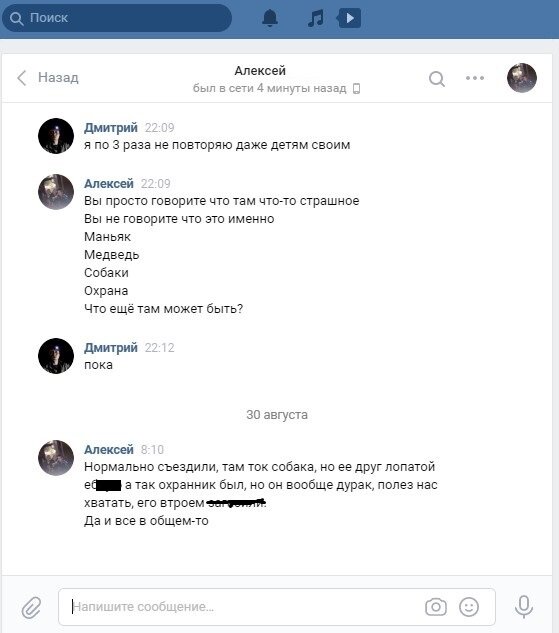Image resolution: width=559 pixels, height=633 pixels.
Task: Click Алексей's avatar beside 22:09 message
Action: (x=56, y=192)
